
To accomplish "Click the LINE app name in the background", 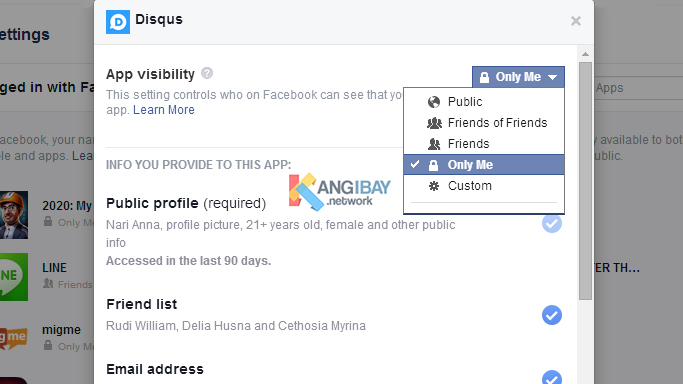I will point(54,268).
